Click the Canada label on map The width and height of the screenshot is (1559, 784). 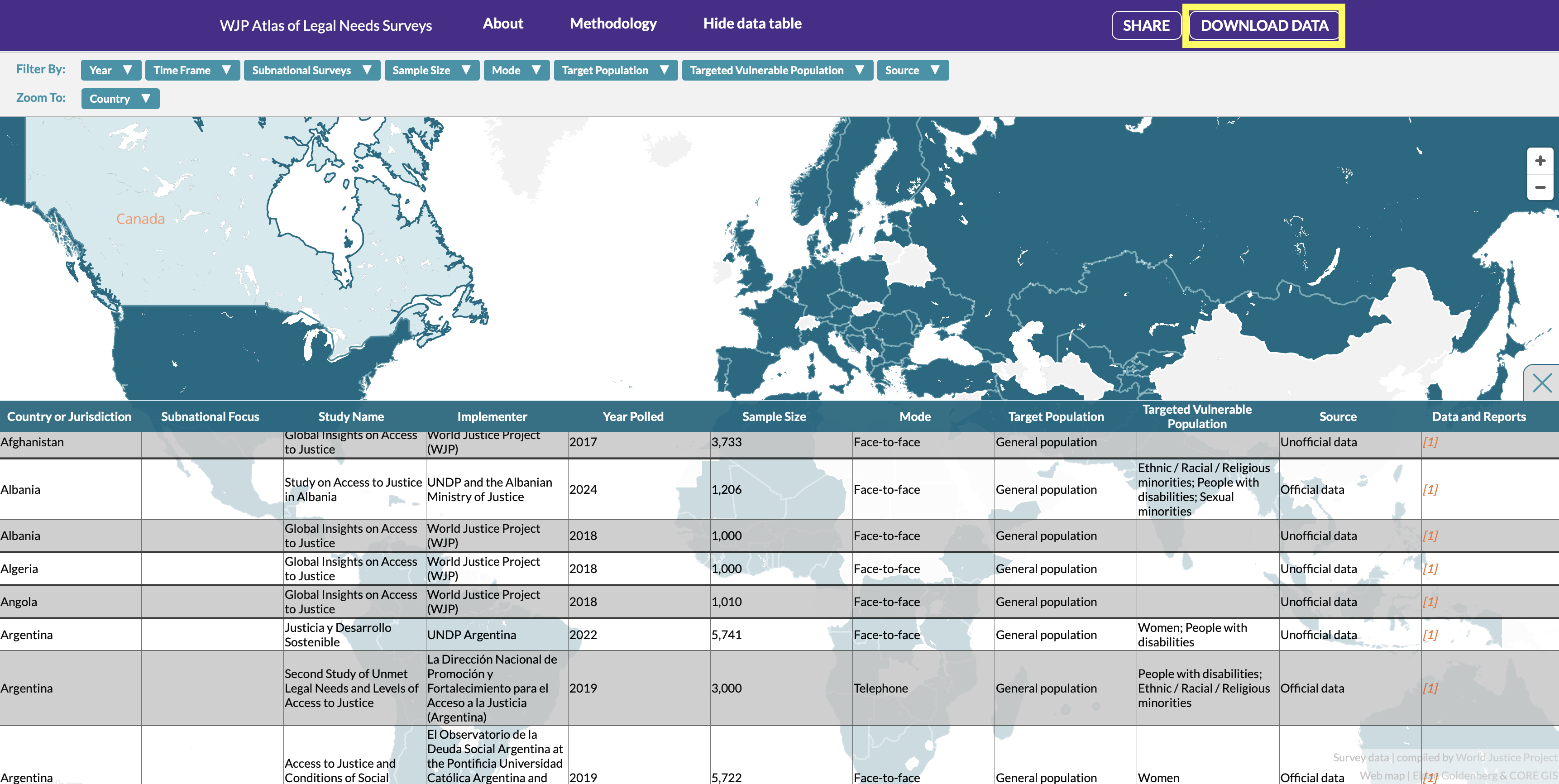click(x=140, y=219)
